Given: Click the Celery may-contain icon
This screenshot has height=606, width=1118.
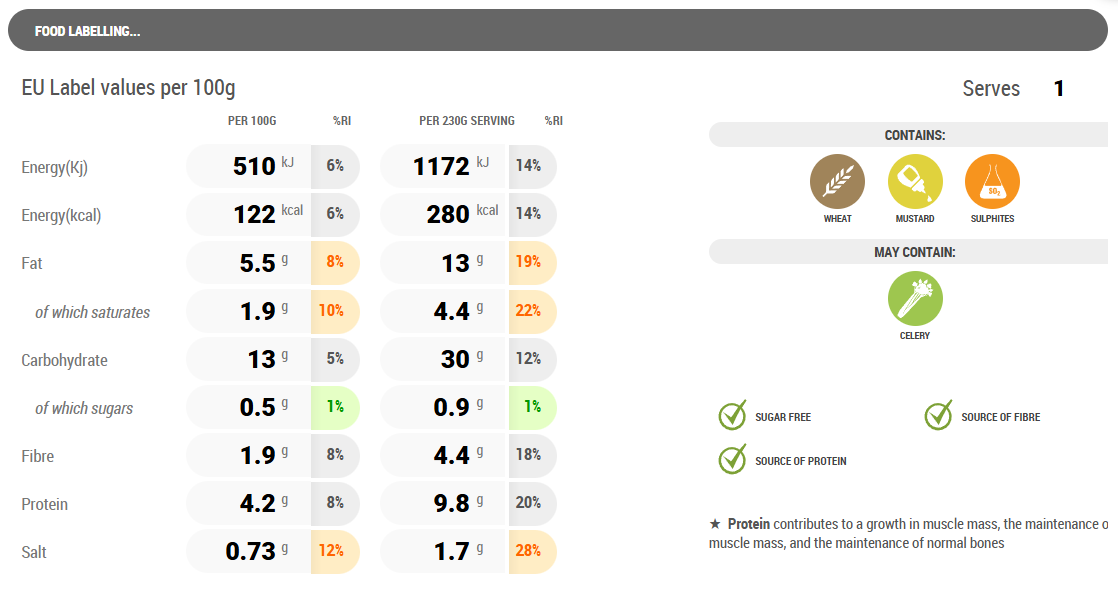Looking at the screenshot, I should (915, 299).
